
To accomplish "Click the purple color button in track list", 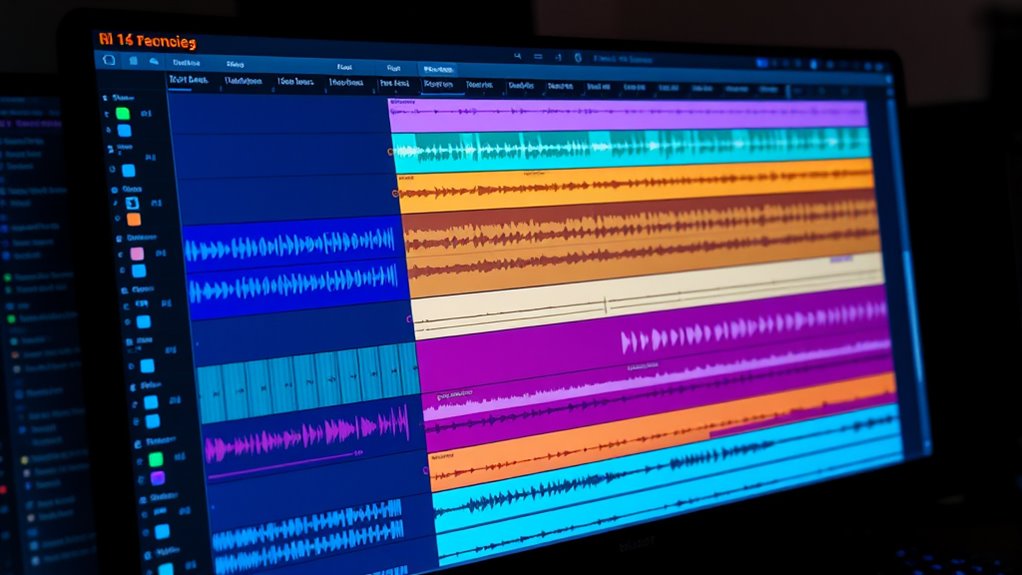I will [157, 478].
